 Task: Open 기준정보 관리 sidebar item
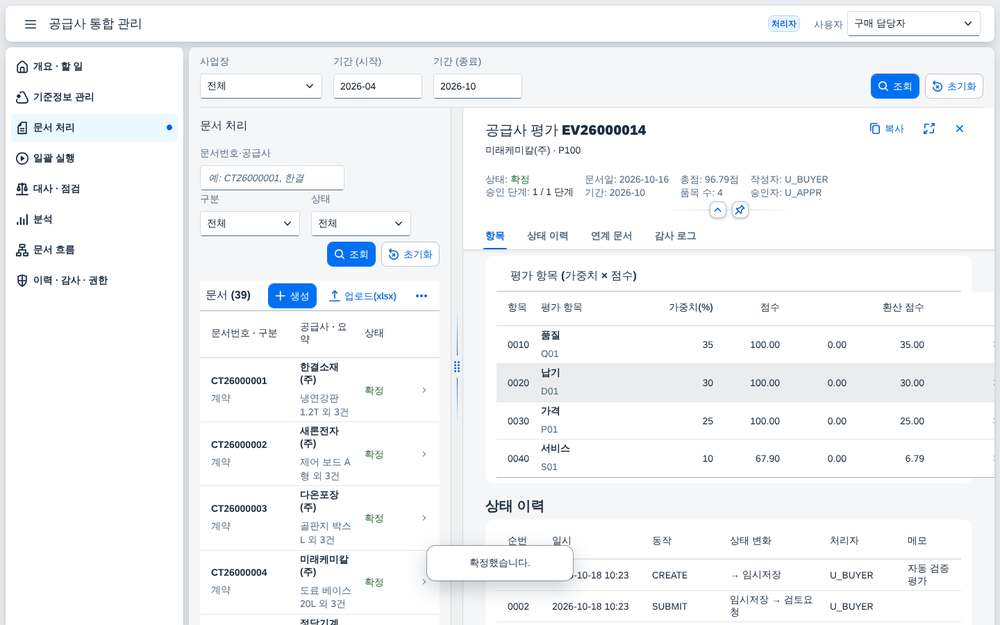coord(94,97)
